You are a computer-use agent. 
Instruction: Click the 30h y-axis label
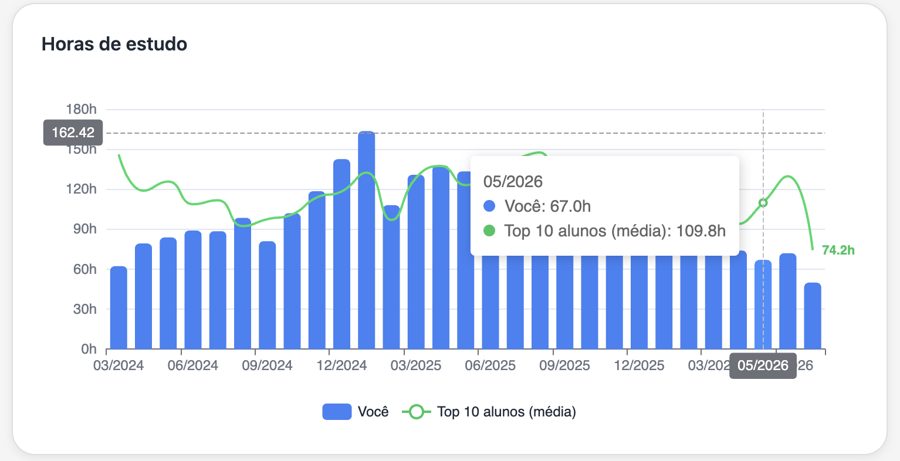(87, 309)
